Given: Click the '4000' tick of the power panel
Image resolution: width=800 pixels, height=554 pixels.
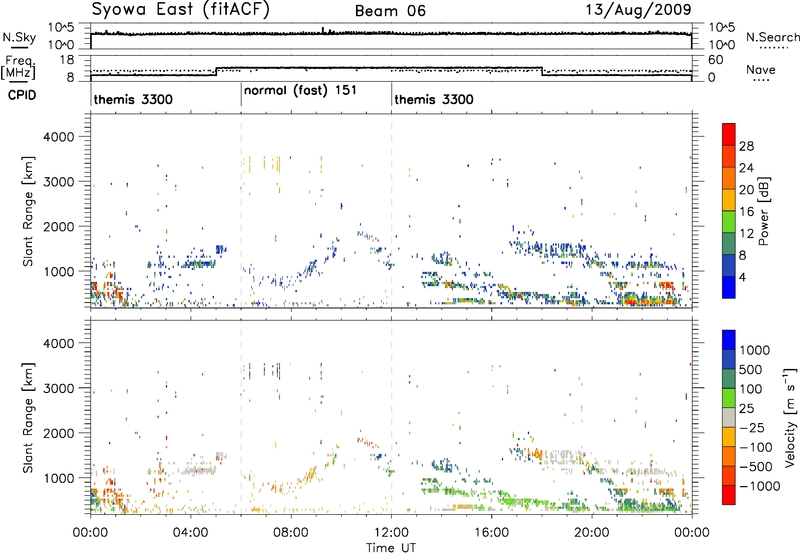Looking at the screenshot, I should (58, 137).
